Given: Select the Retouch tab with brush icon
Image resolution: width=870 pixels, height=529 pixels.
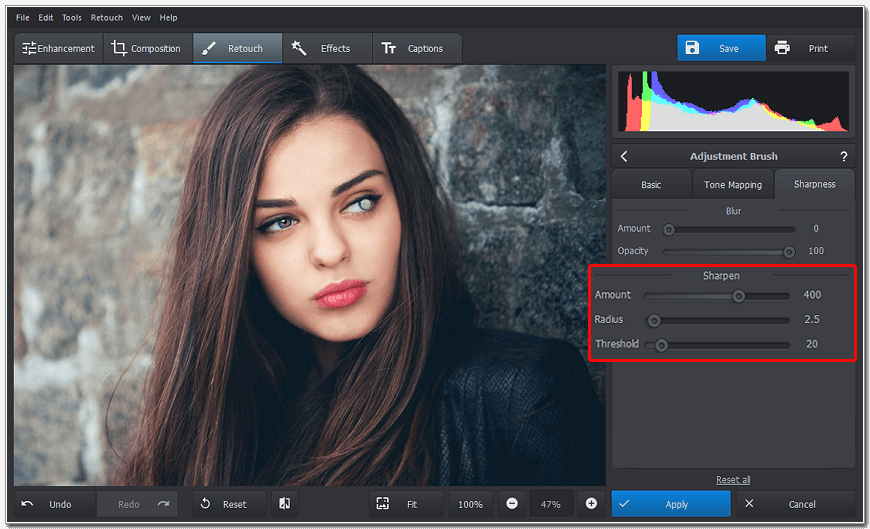Looking at the screenshot, I should [x=237, y=48].
